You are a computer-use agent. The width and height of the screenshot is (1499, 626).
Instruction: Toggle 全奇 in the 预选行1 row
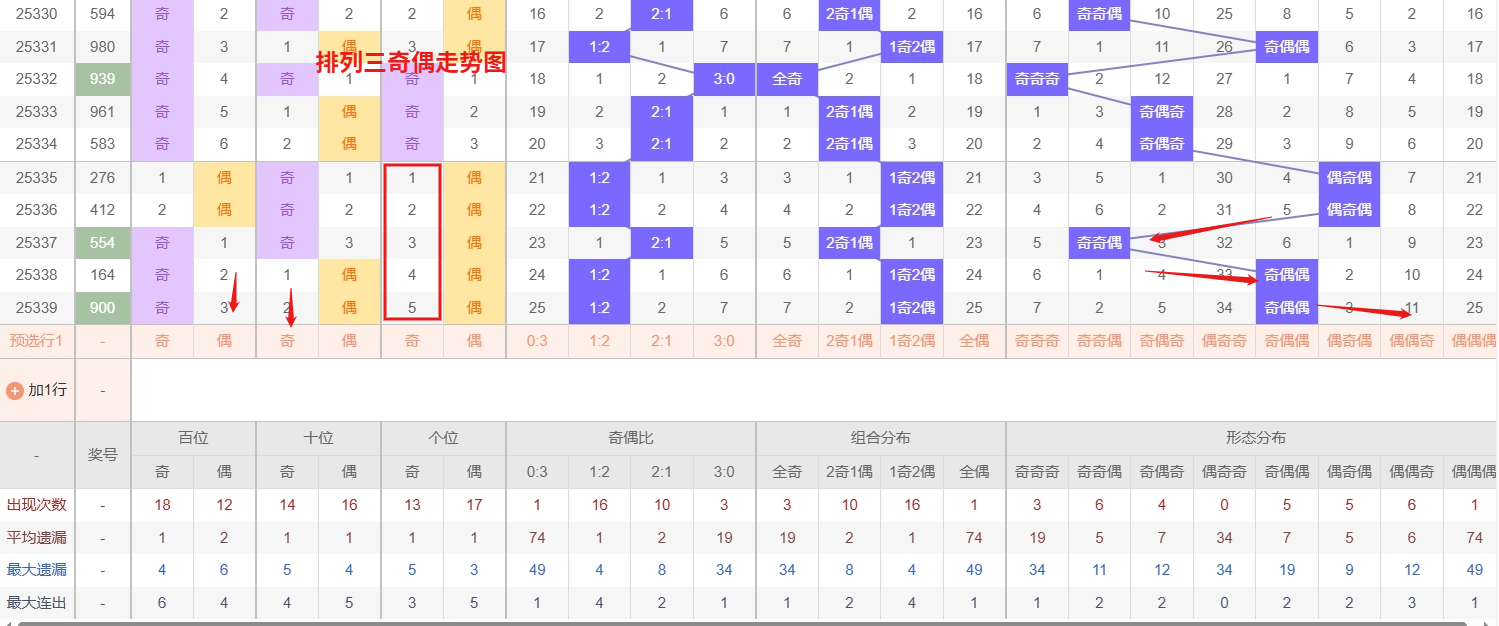[x=787, y=341]
